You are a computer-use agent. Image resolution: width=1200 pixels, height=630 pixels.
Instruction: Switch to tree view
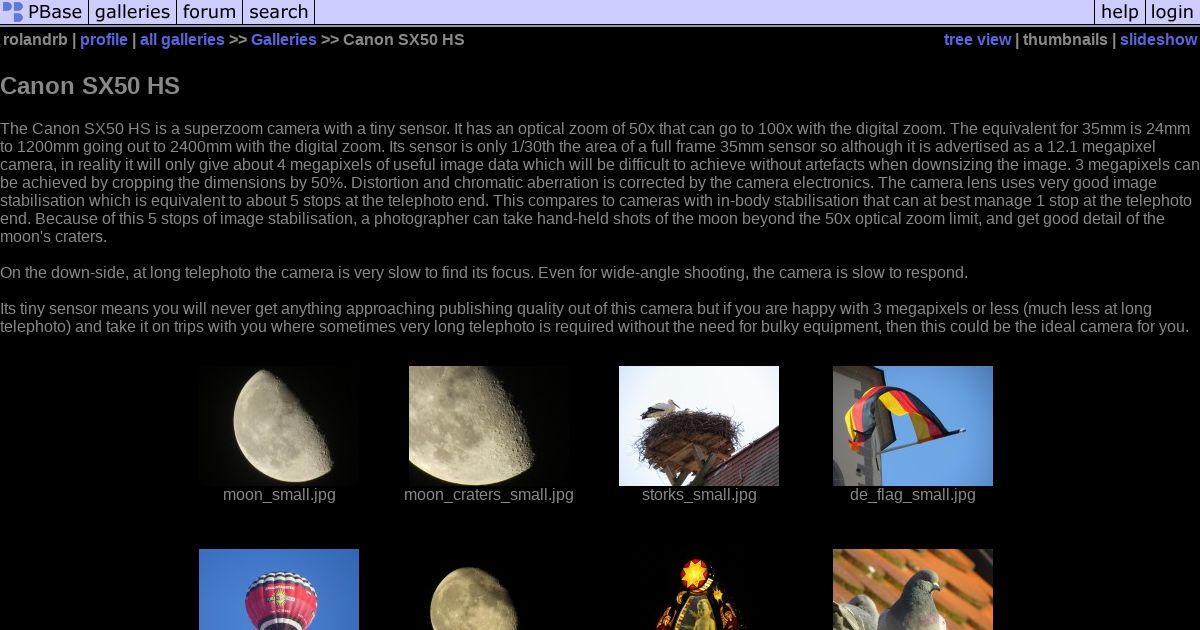pyautogui.click(x=977, y=40)
